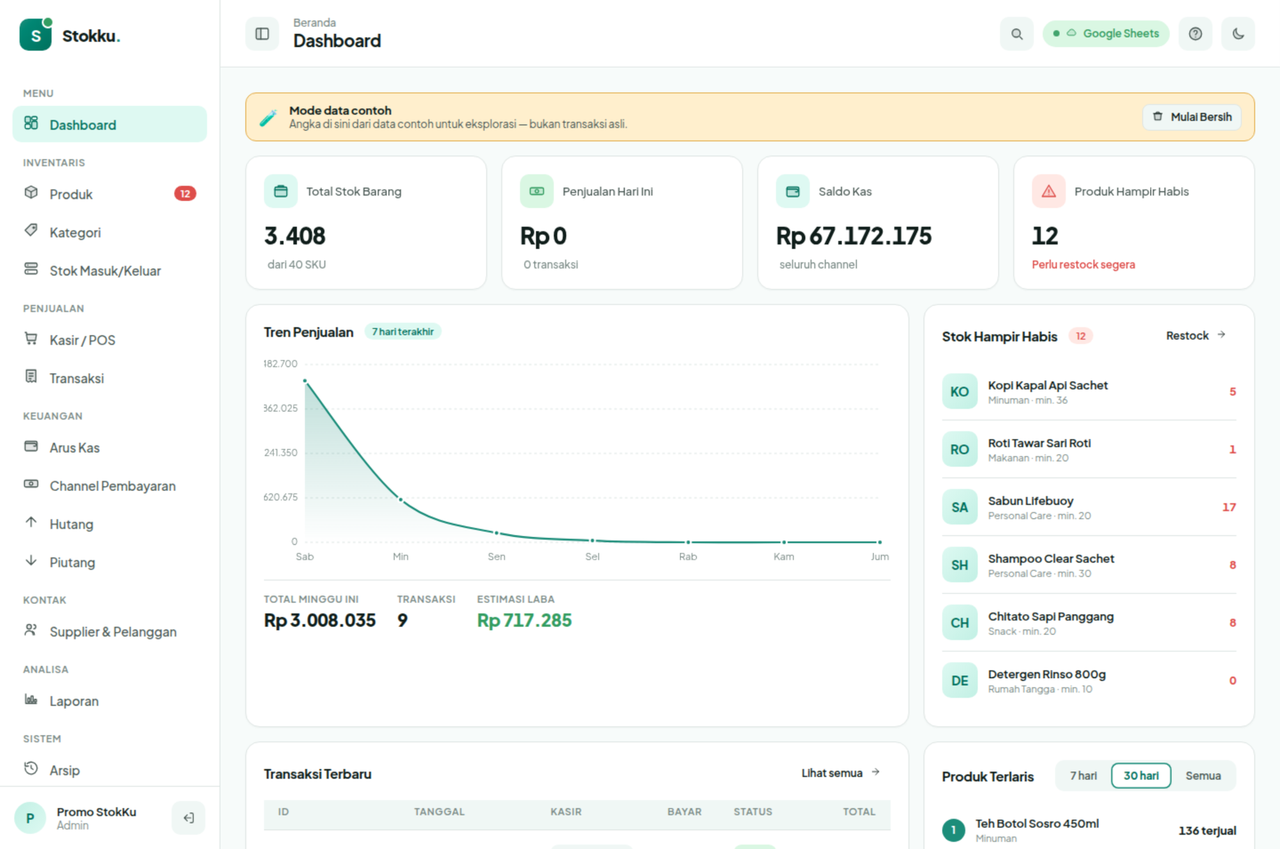Open search with the magnifier icon

click(1017, 34)
